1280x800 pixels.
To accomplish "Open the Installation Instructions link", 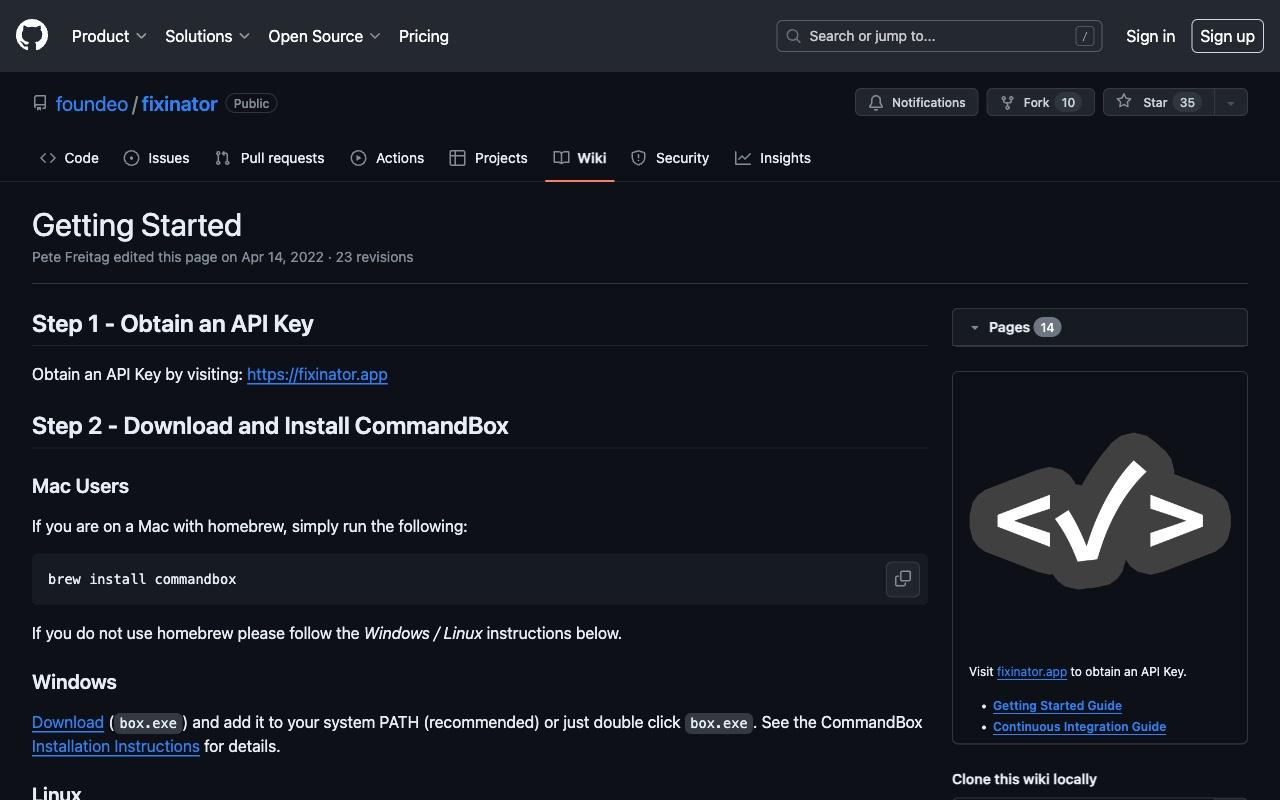I will (x=116, y=746).
